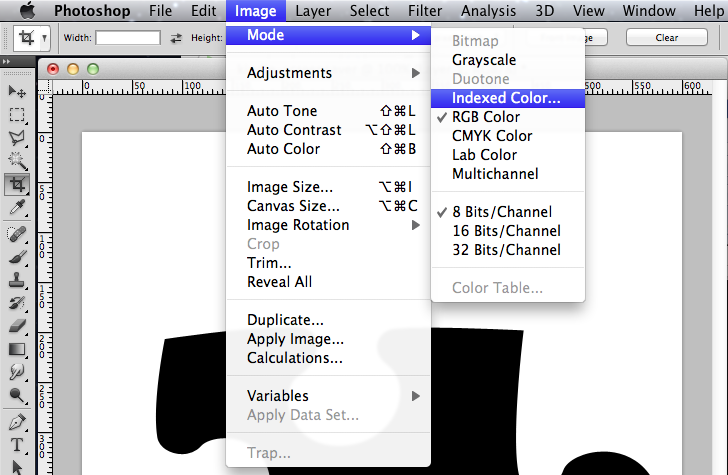The width and height of the screenshot is (728, 475).
Task: Select the Brush tool
Action: point(17,257)
